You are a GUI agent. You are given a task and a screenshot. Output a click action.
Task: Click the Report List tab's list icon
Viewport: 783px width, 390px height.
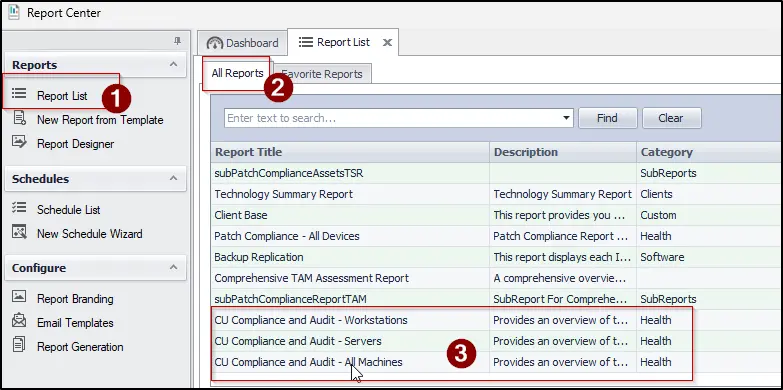coord(306,42)
